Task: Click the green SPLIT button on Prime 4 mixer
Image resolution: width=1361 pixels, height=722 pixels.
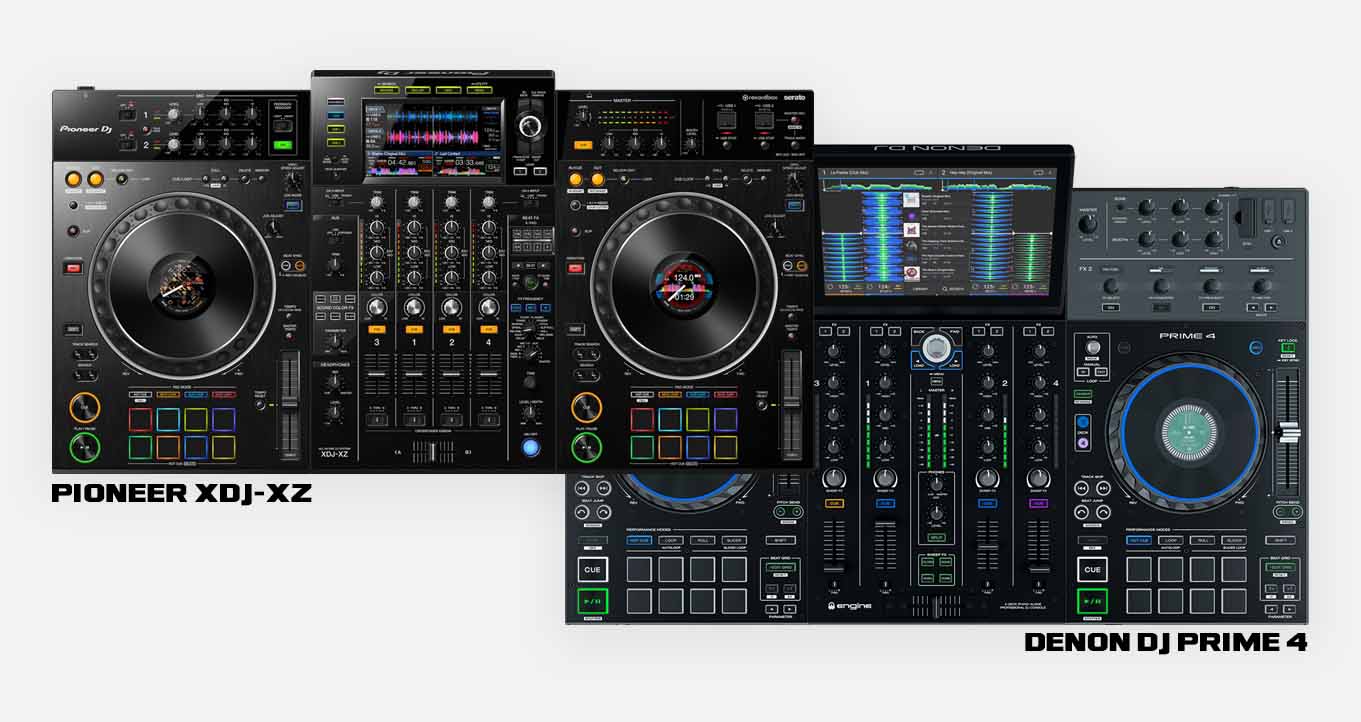Action: [936, 537]
